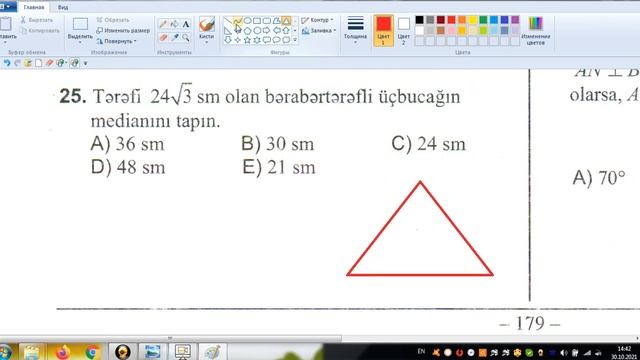Select the Eraser tool

pyautogui.click(x=163, y=38)
